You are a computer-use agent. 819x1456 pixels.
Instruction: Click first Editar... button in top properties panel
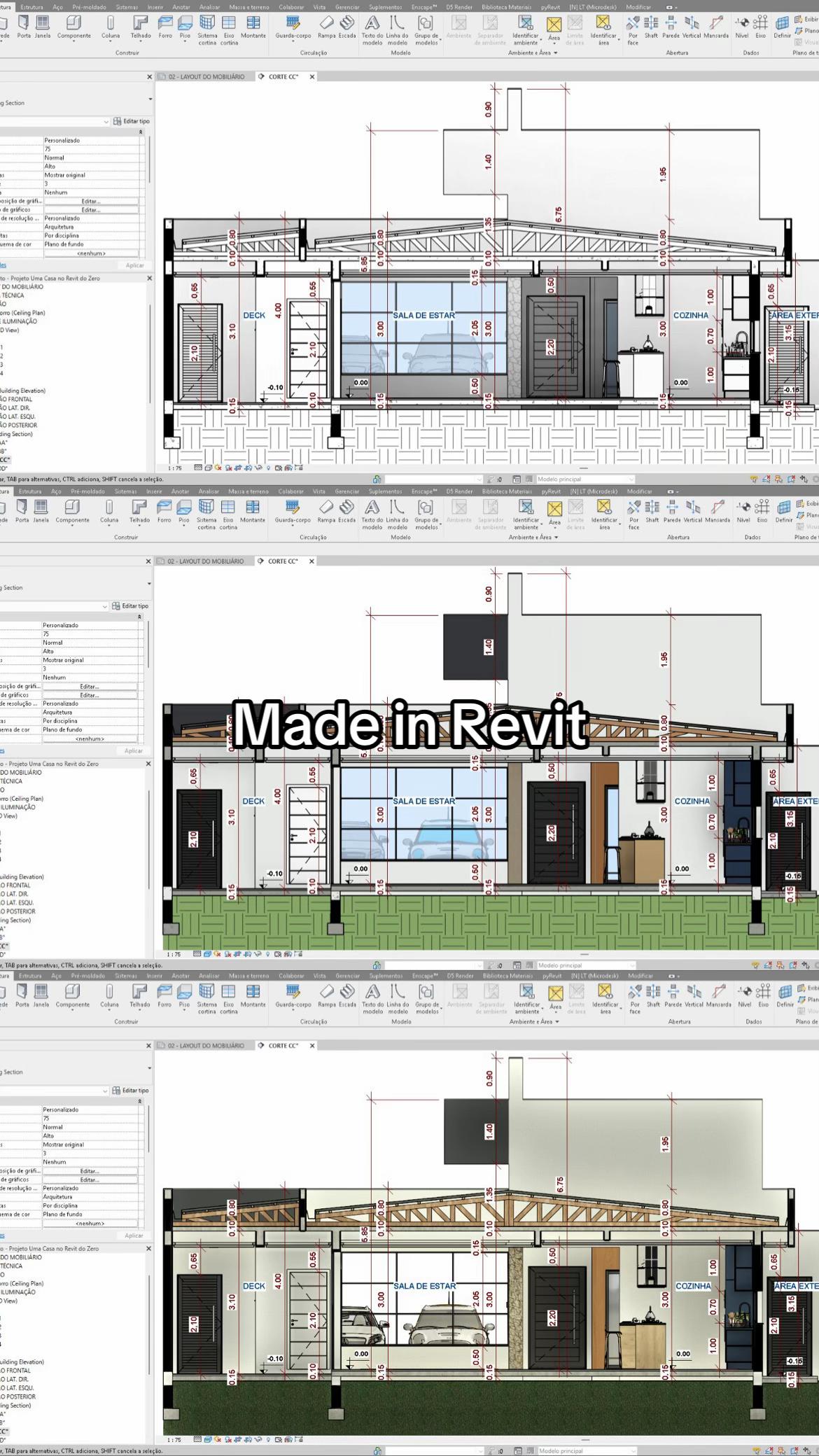[91, 202]
